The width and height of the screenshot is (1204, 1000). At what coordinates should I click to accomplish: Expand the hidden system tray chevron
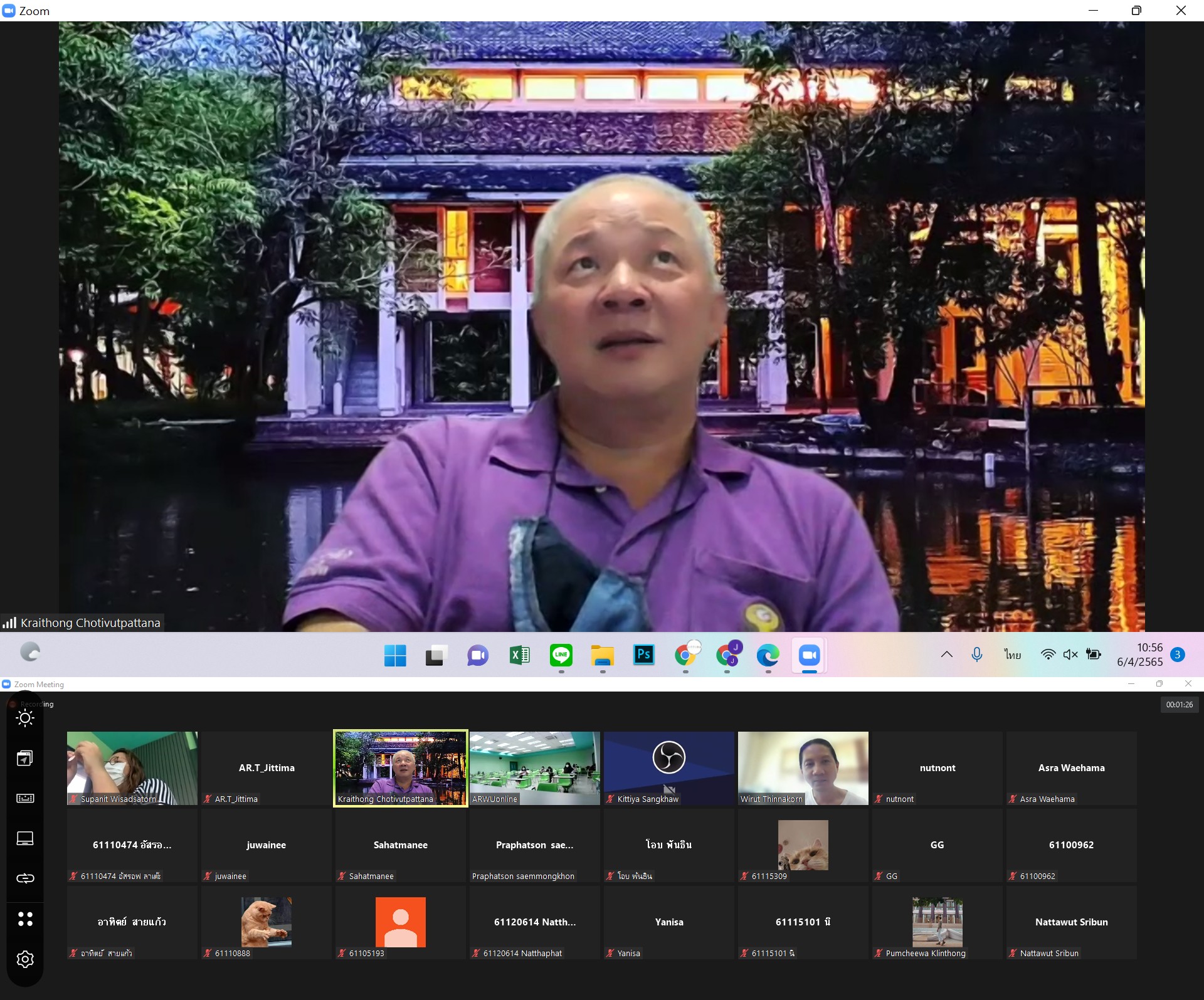946,655
